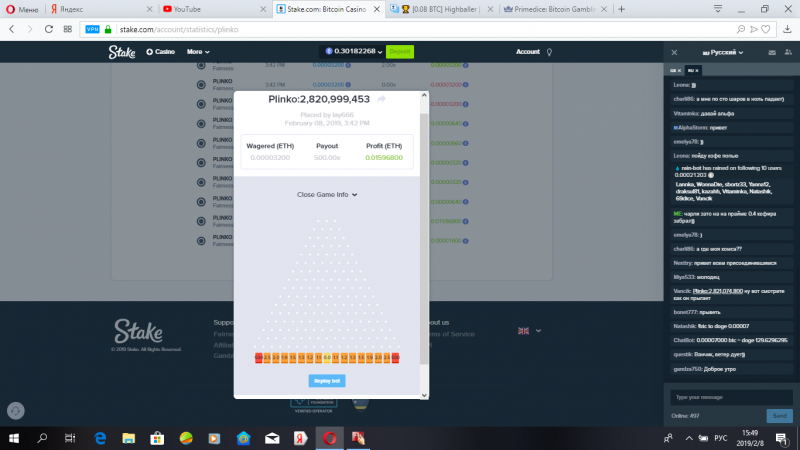The height and width of the screenshot is (450, 800).
Task: Click the bet dialog scrollbar down arrow
Action: tap(424, 395)
